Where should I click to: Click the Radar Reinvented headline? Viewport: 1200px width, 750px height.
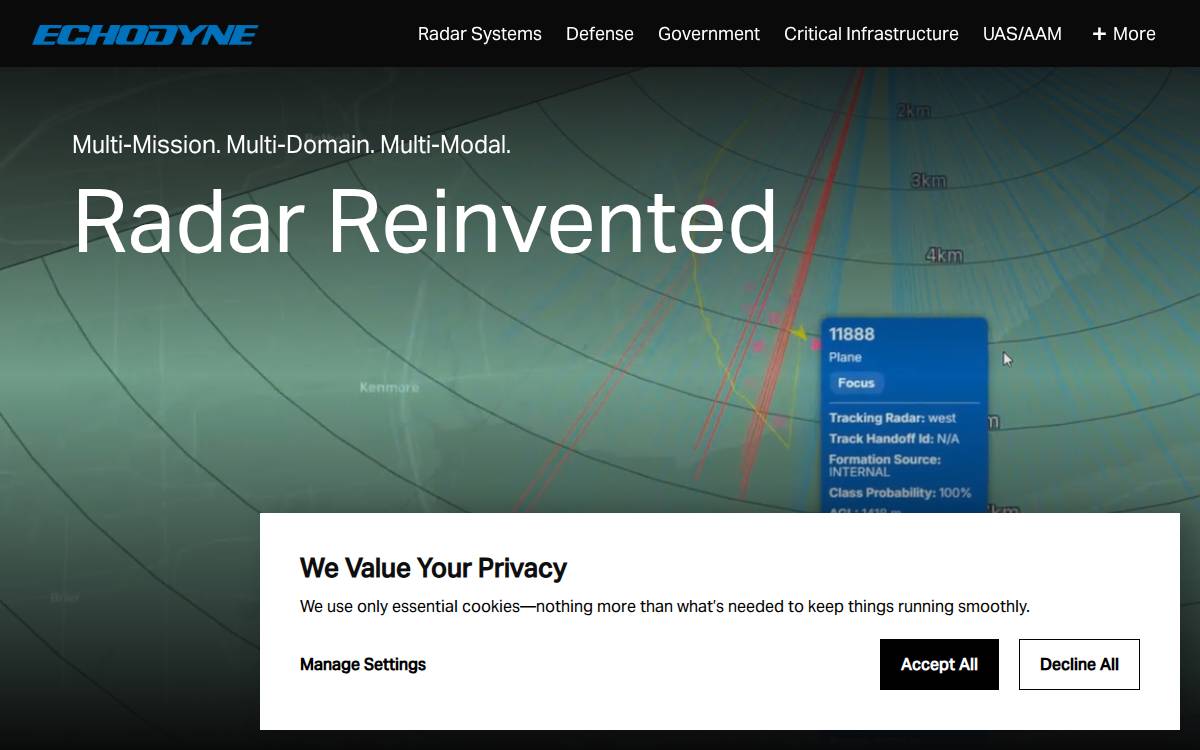click(425, 221)
